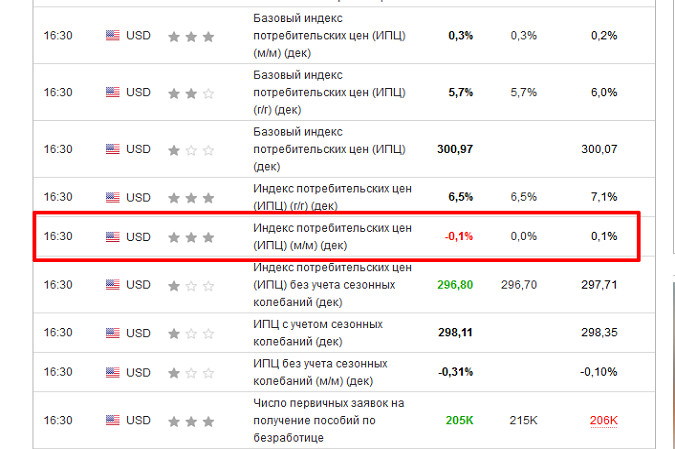Viewport: 675px width, 449px height.
Task: Click star rating in the 205K jobless claims row
Action: coord(191,421)
